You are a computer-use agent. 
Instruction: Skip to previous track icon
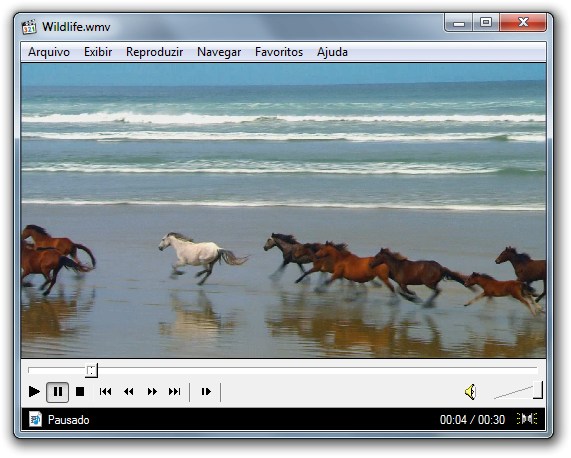click(105, 392)
